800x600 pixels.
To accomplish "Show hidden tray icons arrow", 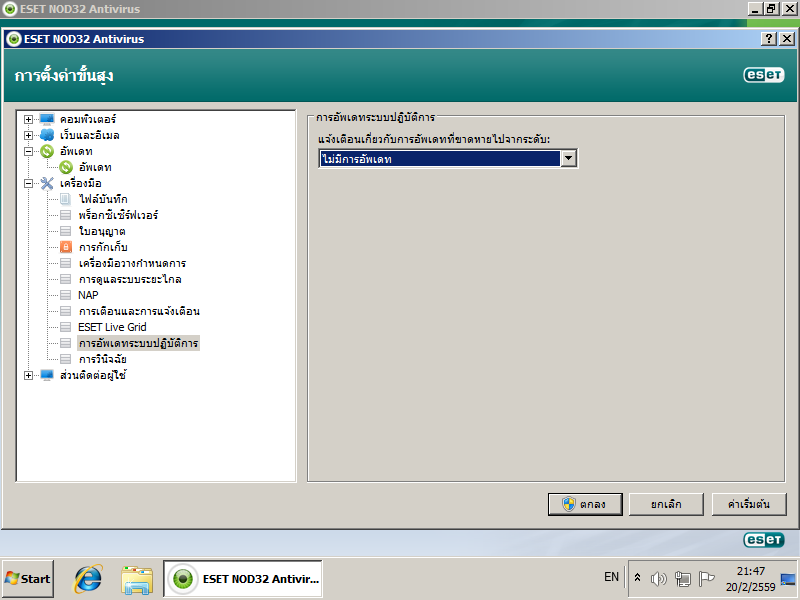I will pyautogui.click(x=637, y=578).
